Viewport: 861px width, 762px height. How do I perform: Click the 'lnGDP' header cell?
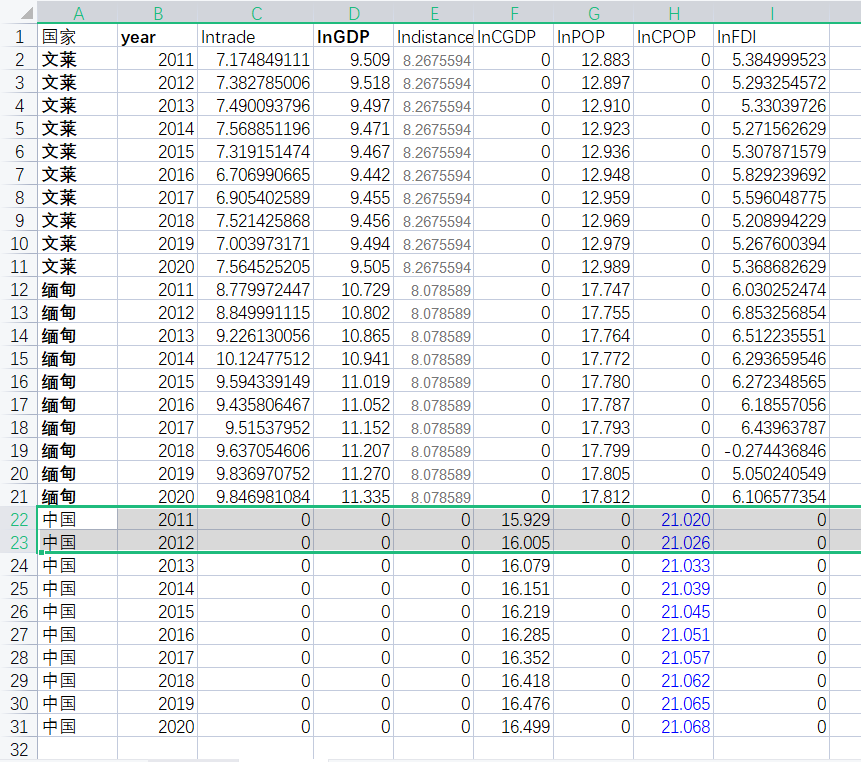(x=354, y=37)
